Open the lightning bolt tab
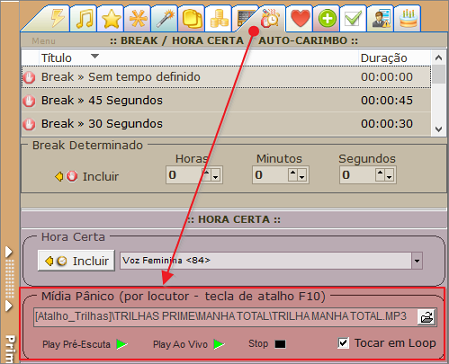 57,18
